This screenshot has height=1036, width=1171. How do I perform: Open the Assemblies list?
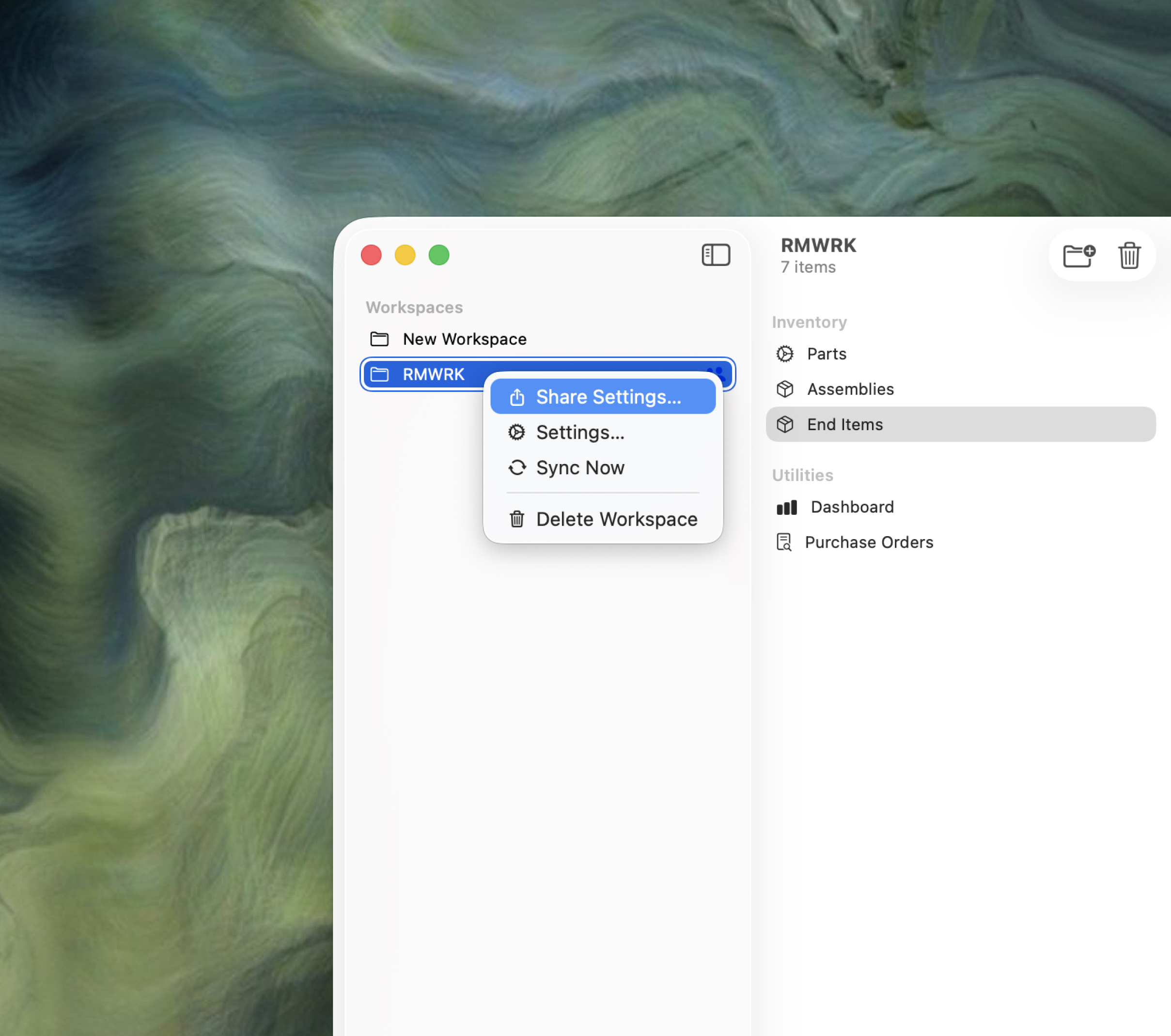point(850,389)
